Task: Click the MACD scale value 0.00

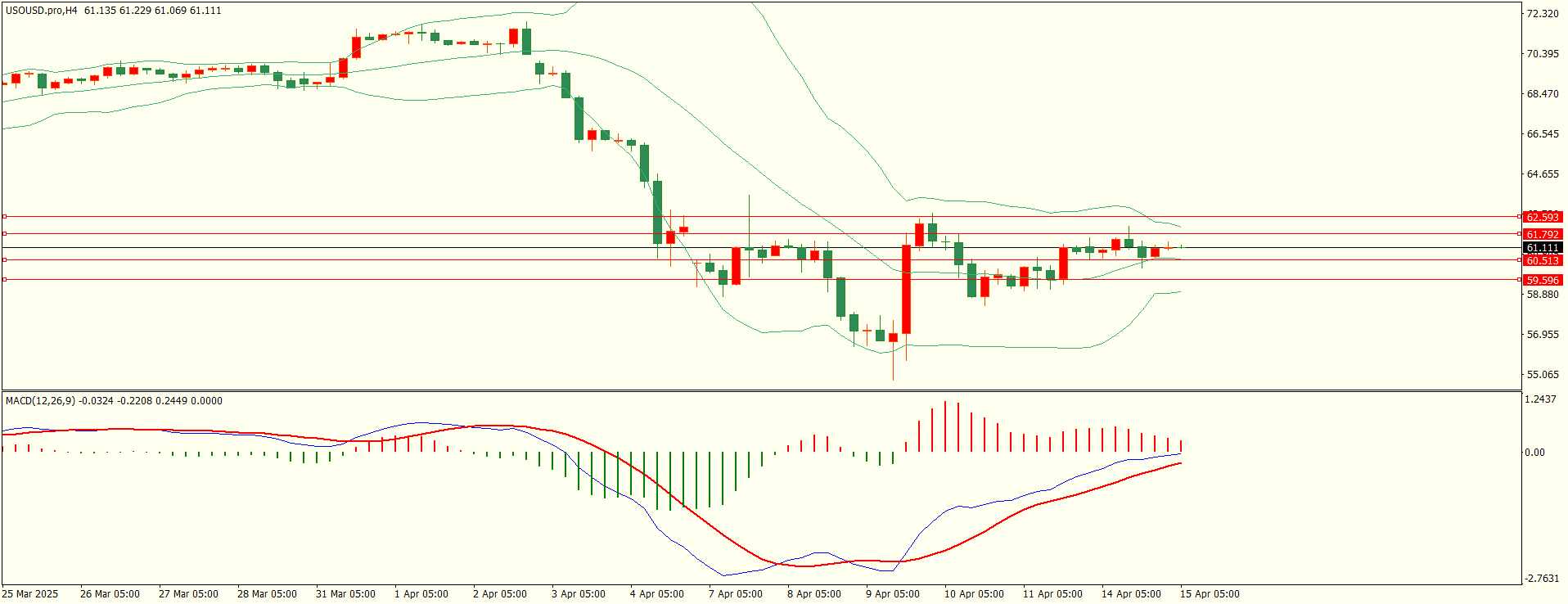Action: point(1534,452)
